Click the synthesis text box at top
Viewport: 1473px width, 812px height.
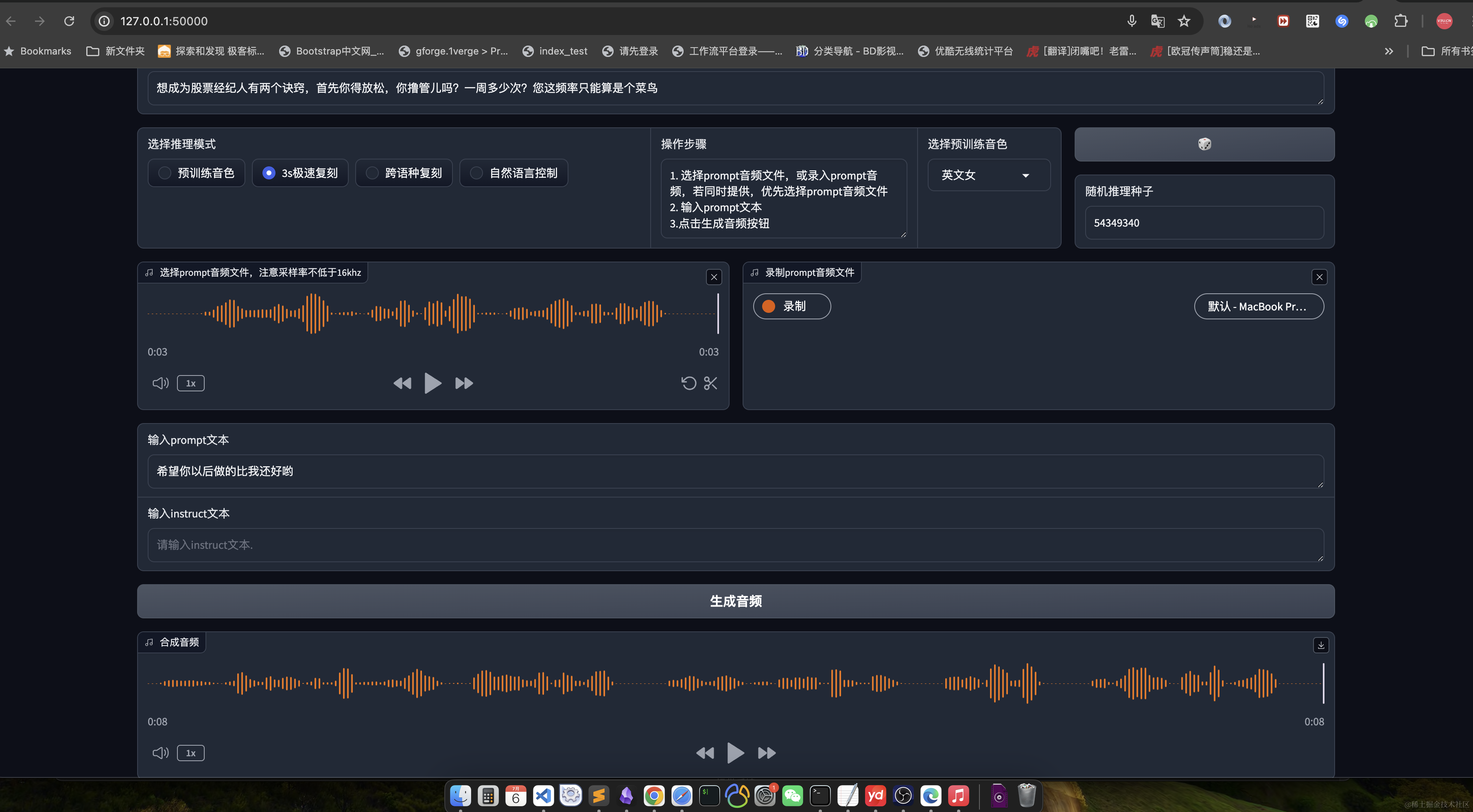(736, 88)
